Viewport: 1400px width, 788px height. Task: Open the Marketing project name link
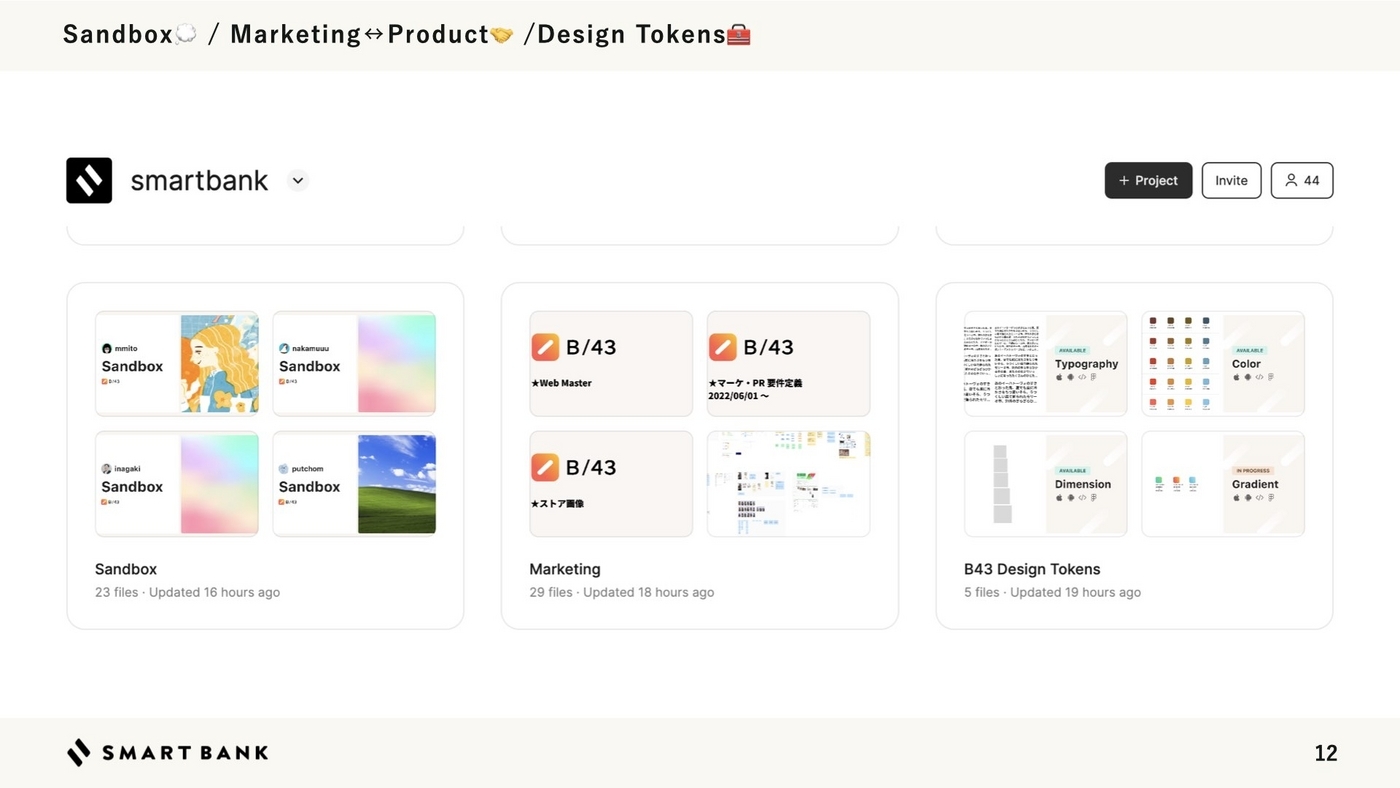(565, 569)
